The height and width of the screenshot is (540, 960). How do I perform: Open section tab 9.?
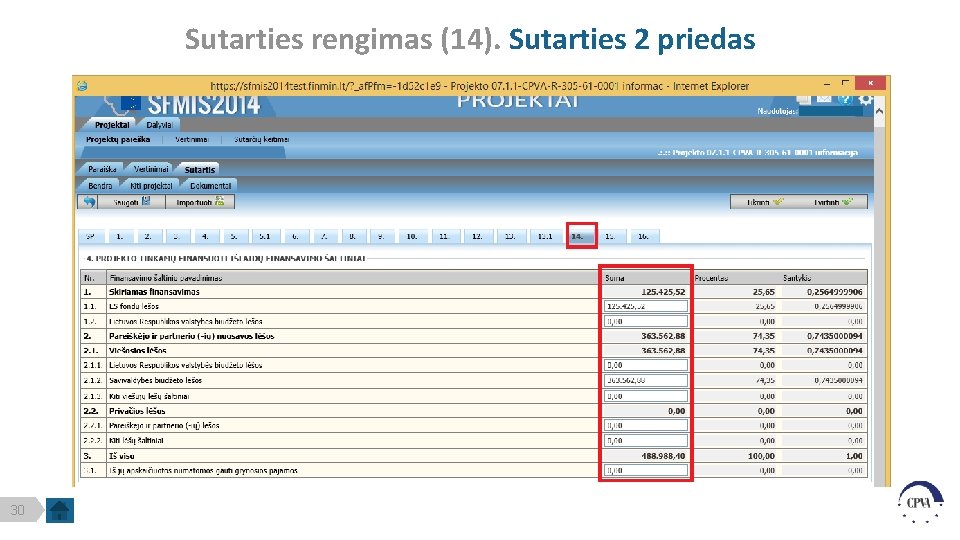click(x=381, y=236)
